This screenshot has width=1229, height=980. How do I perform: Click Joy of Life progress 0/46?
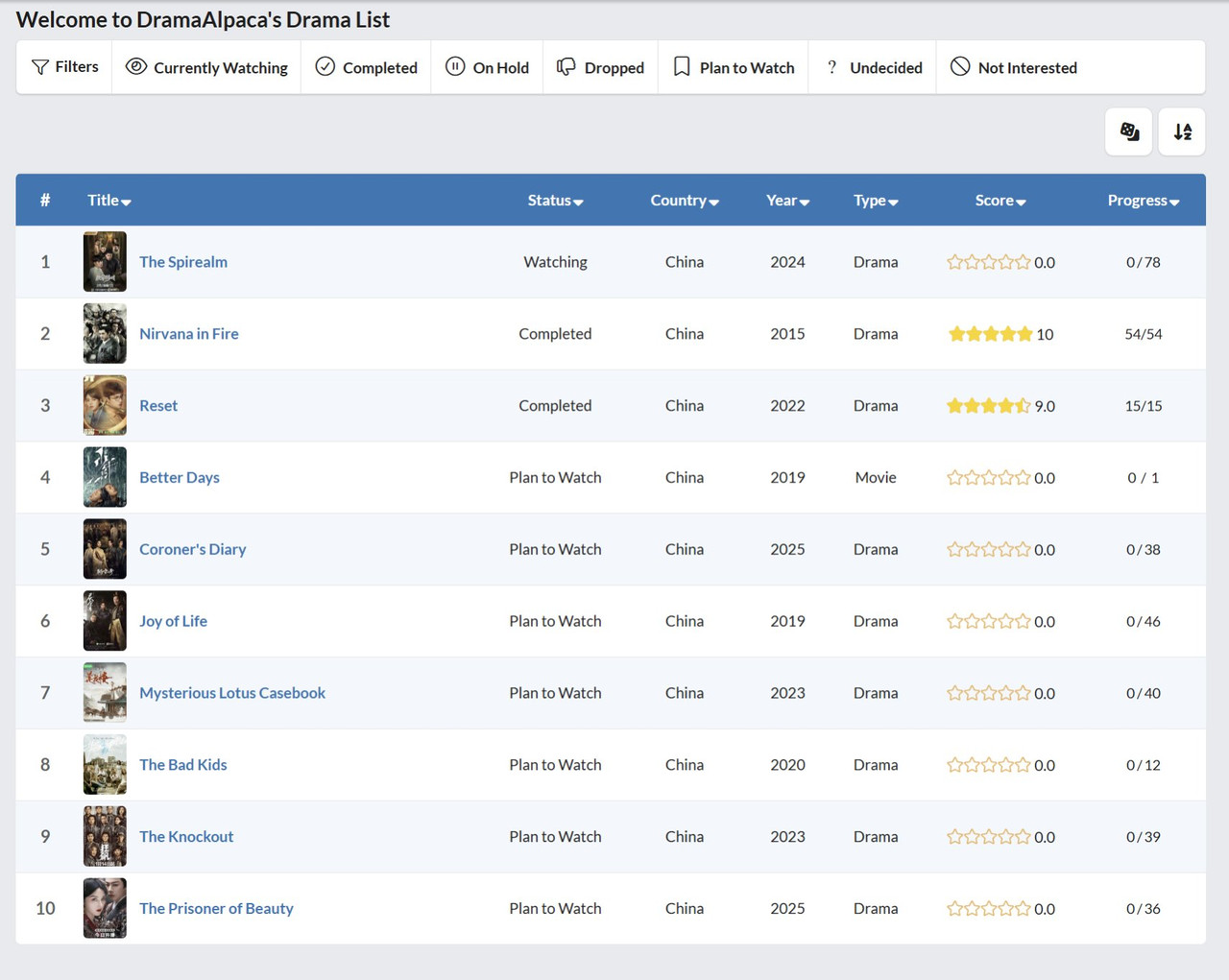click(x=1144, y=621)
